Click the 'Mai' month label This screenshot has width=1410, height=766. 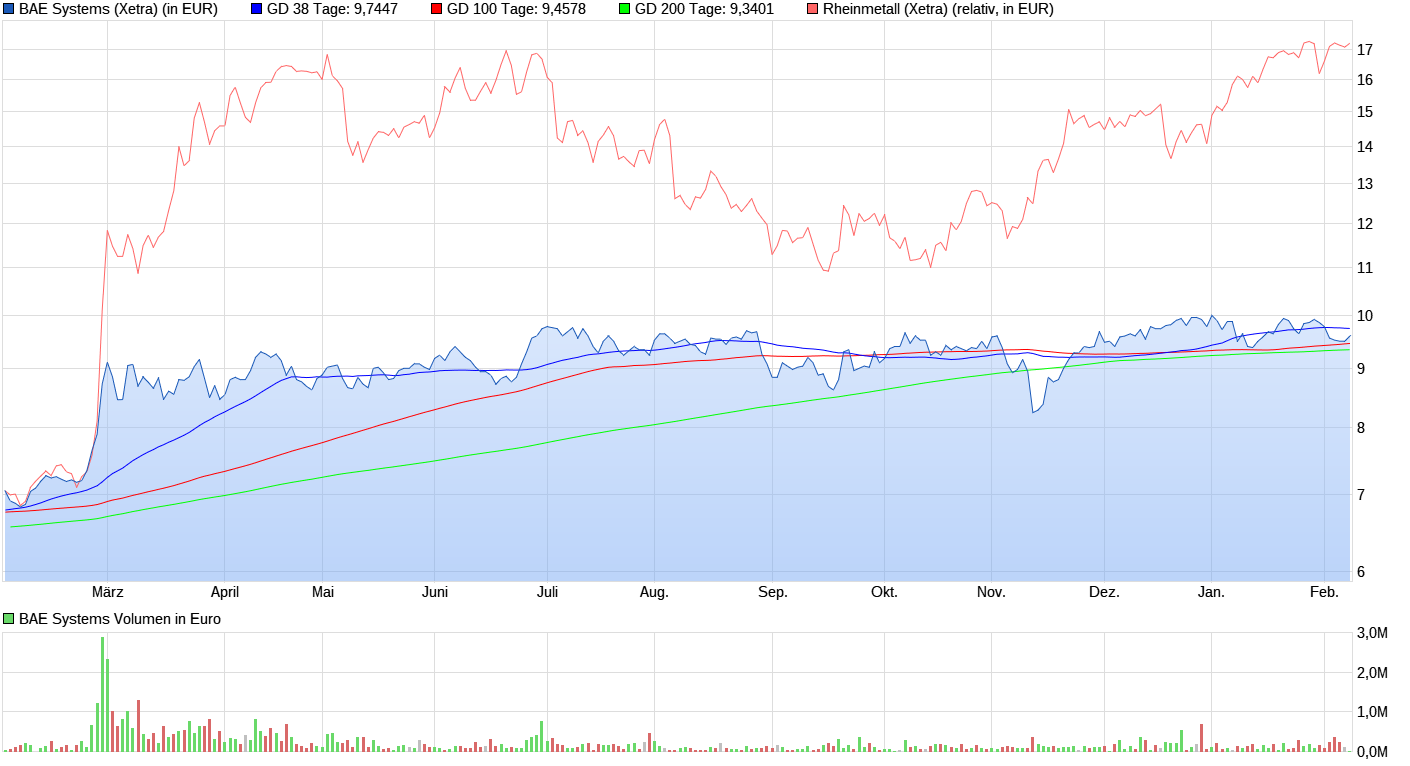pyautogui.click(x=323, y=592)
